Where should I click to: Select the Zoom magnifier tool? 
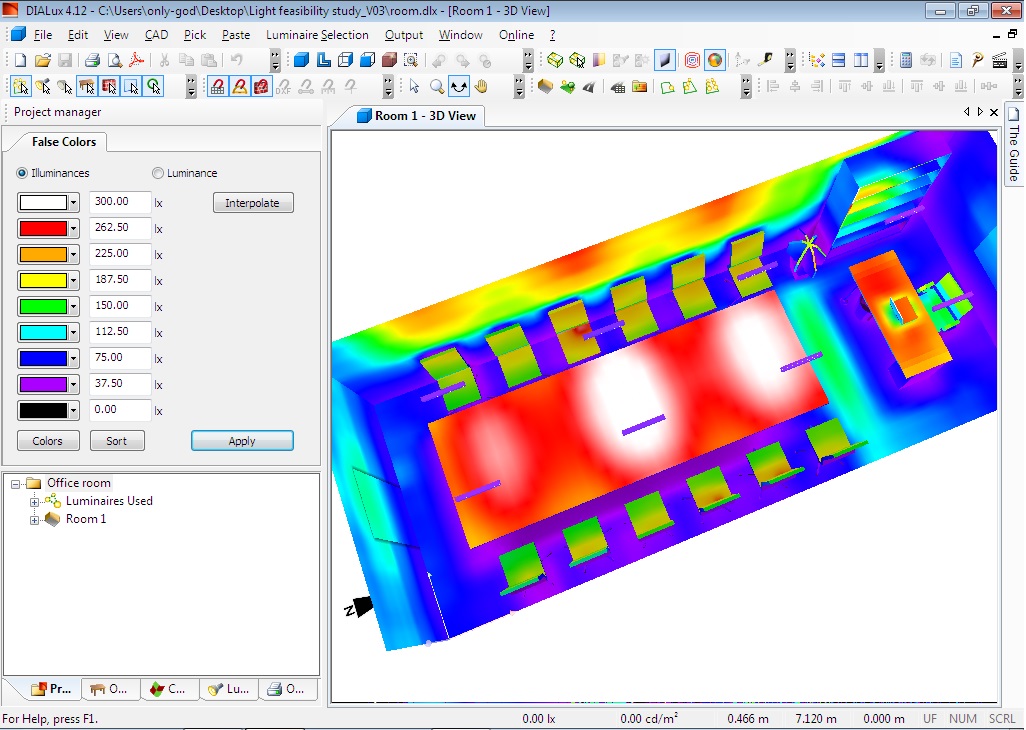[437, 87]
